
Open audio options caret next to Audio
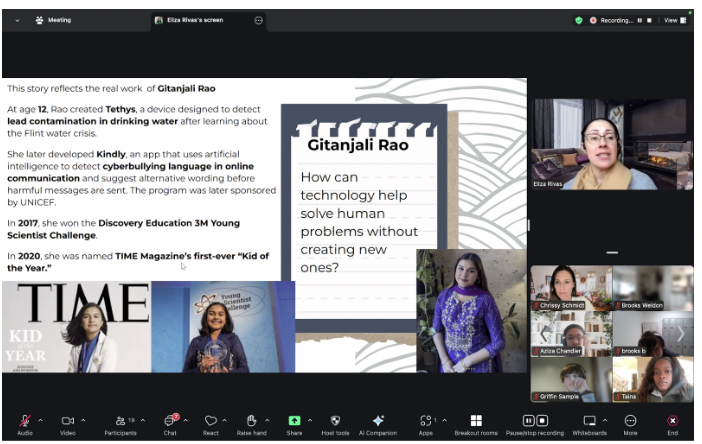[x=40, y=420]
